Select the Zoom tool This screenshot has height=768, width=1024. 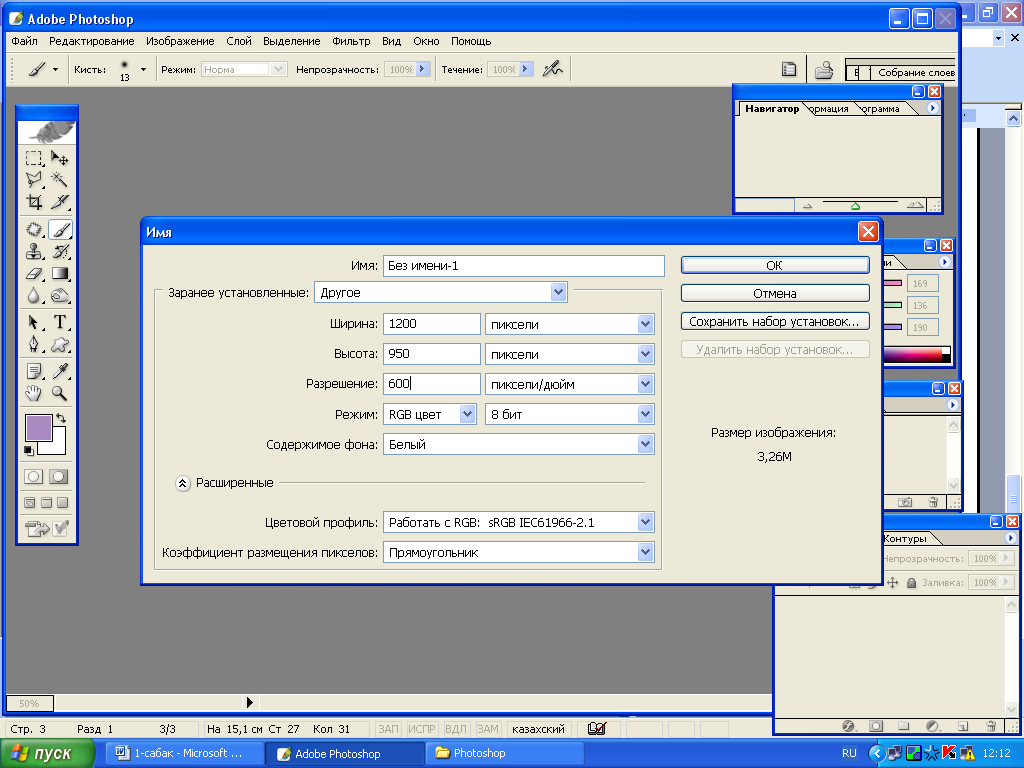coord(59,393)
